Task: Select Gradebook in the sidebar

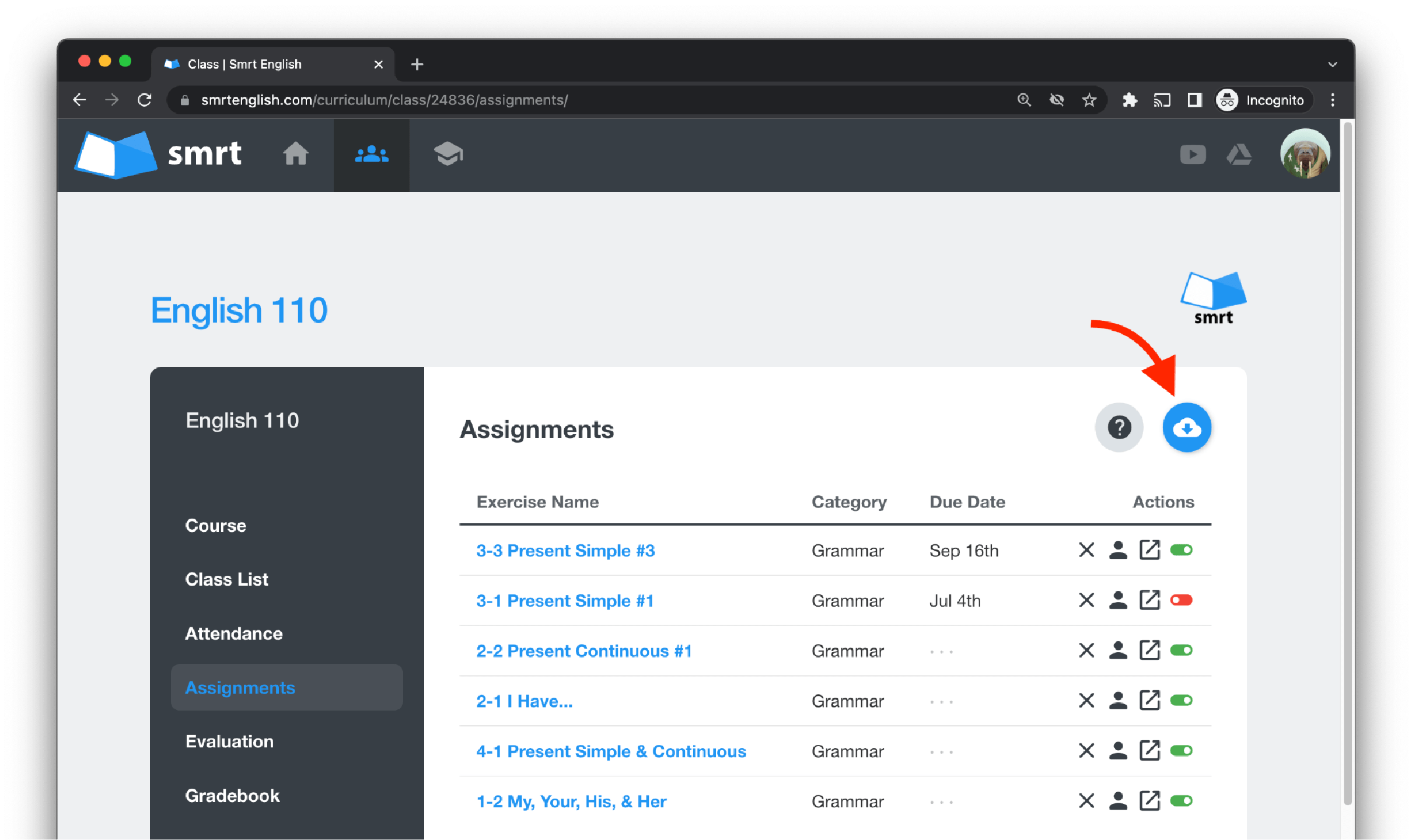Action: (232, 796)
